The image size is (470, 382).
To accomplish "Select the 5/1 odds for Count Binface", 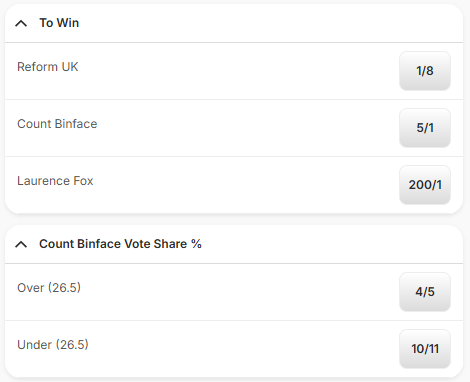I will coord(425,128).
